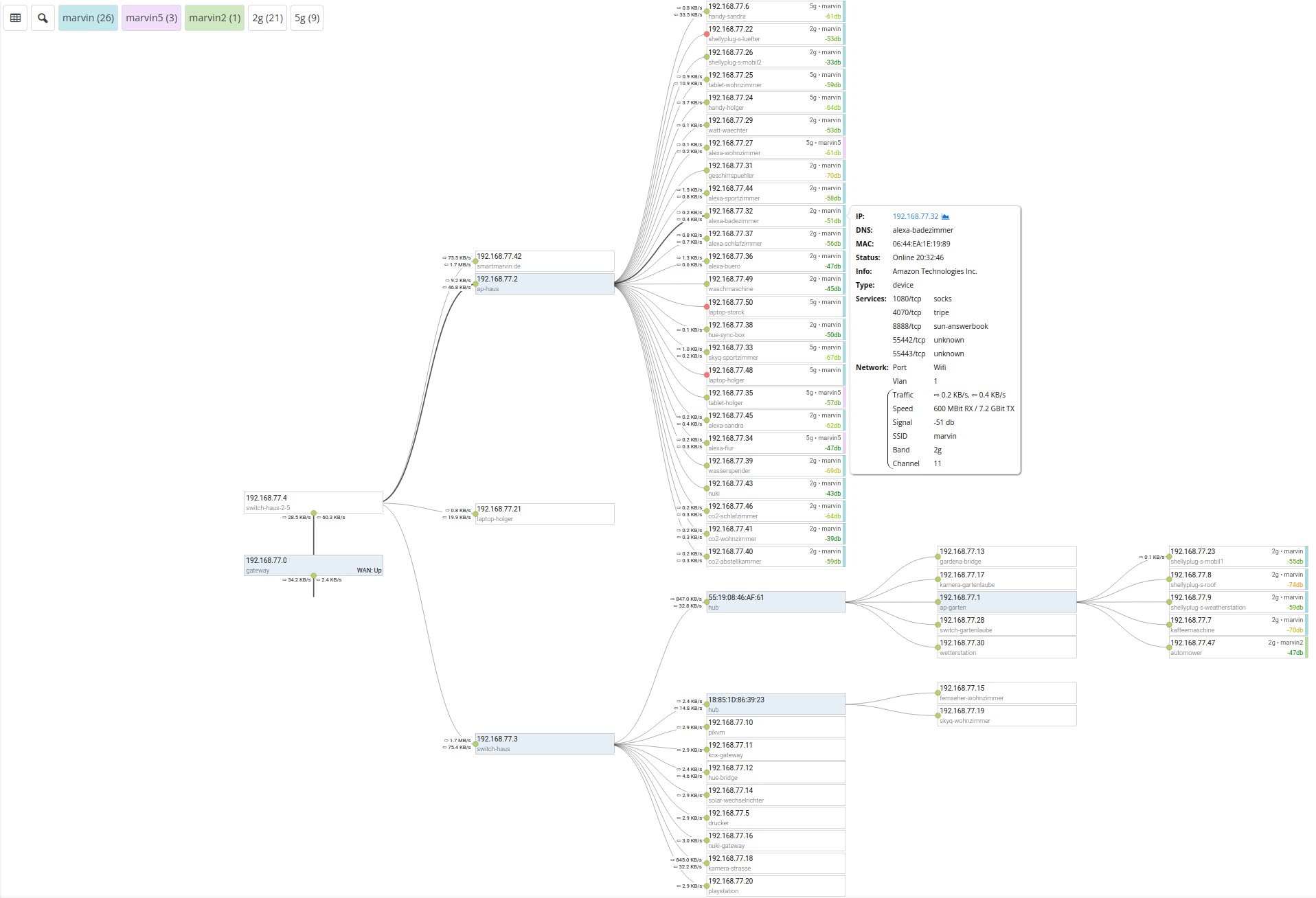Select the marvin2 (1) filter tab
1316x898 pixels.
click(x=214, y=18)
